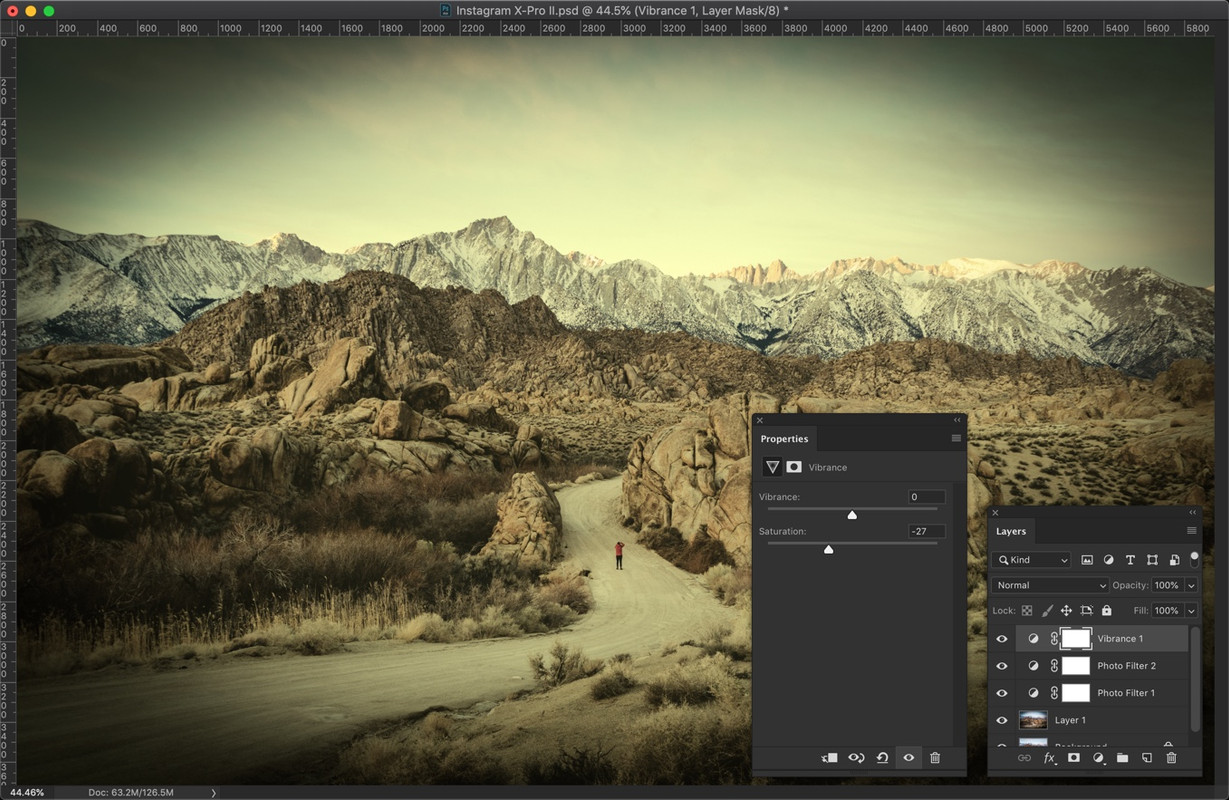
Task: Open the Properties panel menu
Action: click(956, 438)
